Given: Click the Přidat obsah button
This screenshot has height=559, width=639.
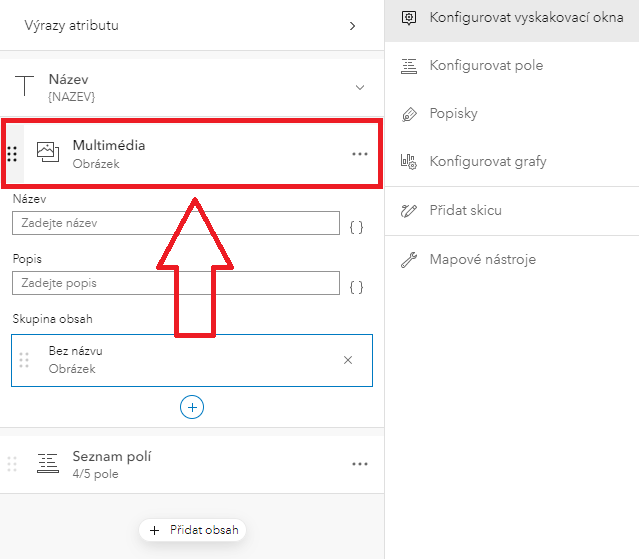Looking at the screenshot, I should (192, 530).
